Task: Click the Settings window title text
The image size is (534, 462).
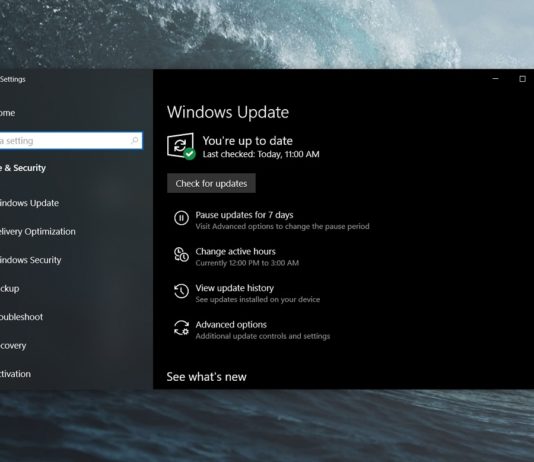Action: tap(13, 79)
